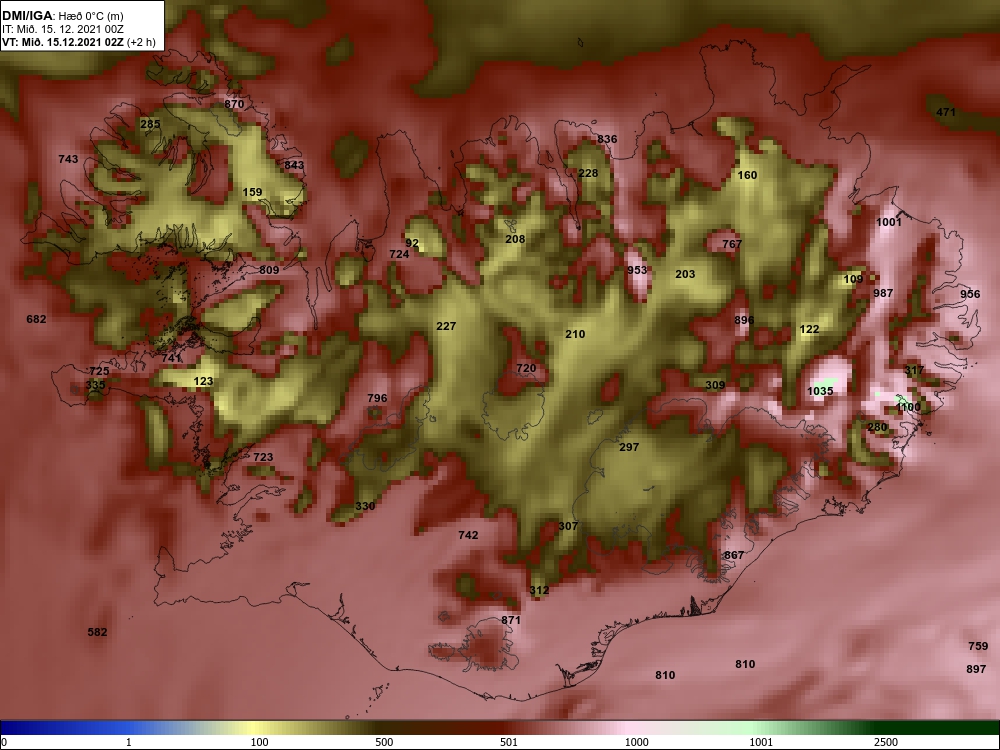Image resolution: width=1000 pixels, height=750 pixels.
Task: Click the map value 317
Action: [914, 370]
